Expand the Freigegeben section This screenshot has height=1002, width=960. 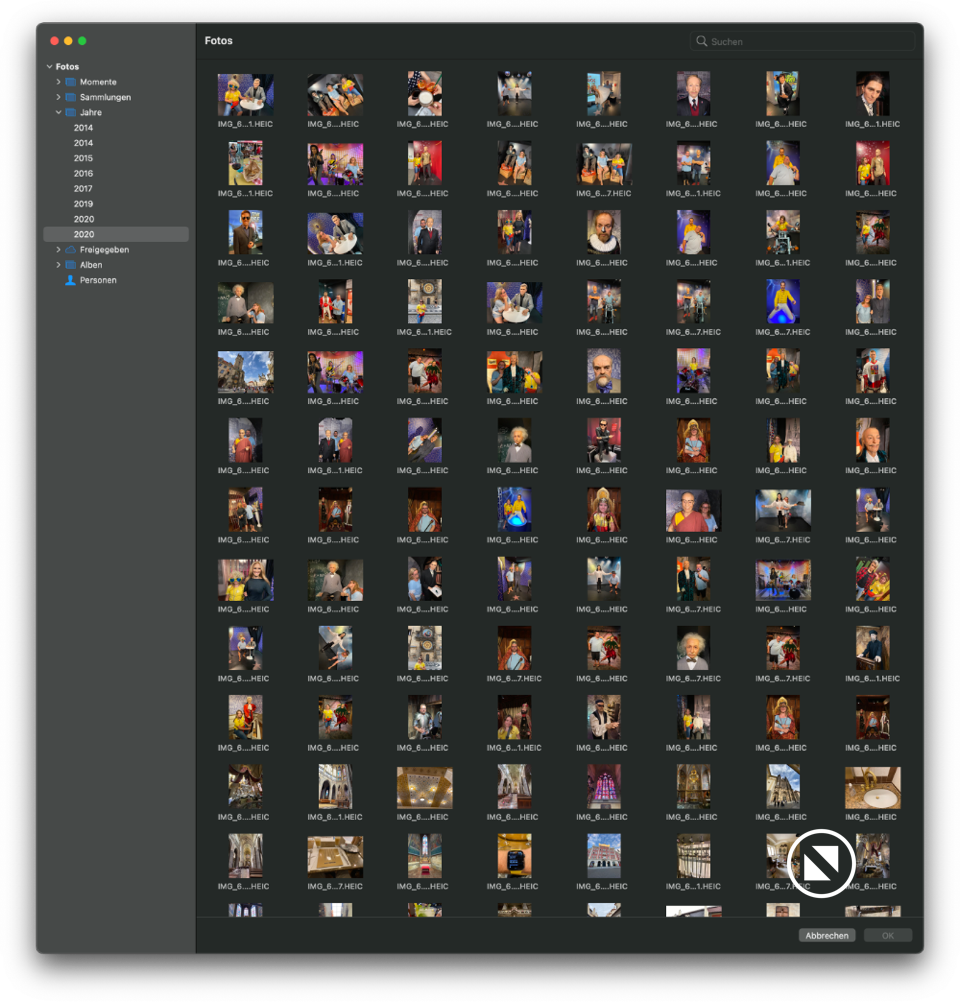point(58,250)
